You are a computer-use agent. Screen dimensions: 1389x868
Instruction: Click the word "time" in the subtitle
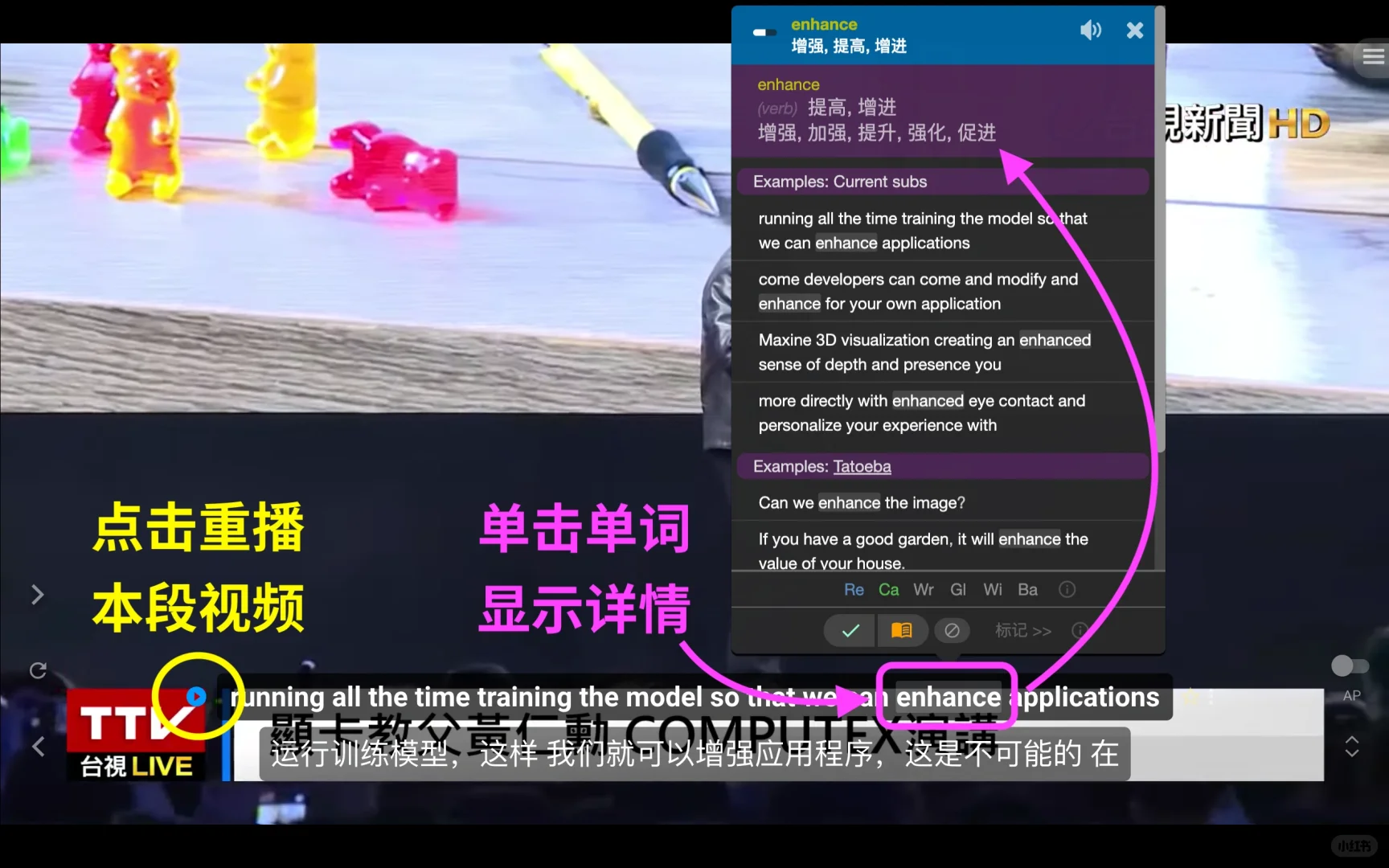(x=440, y=698)
